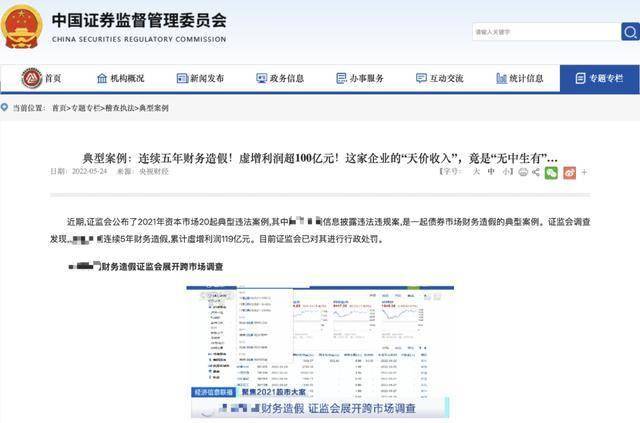Open the 新闻发布 navigation menu

click(200, 78)
